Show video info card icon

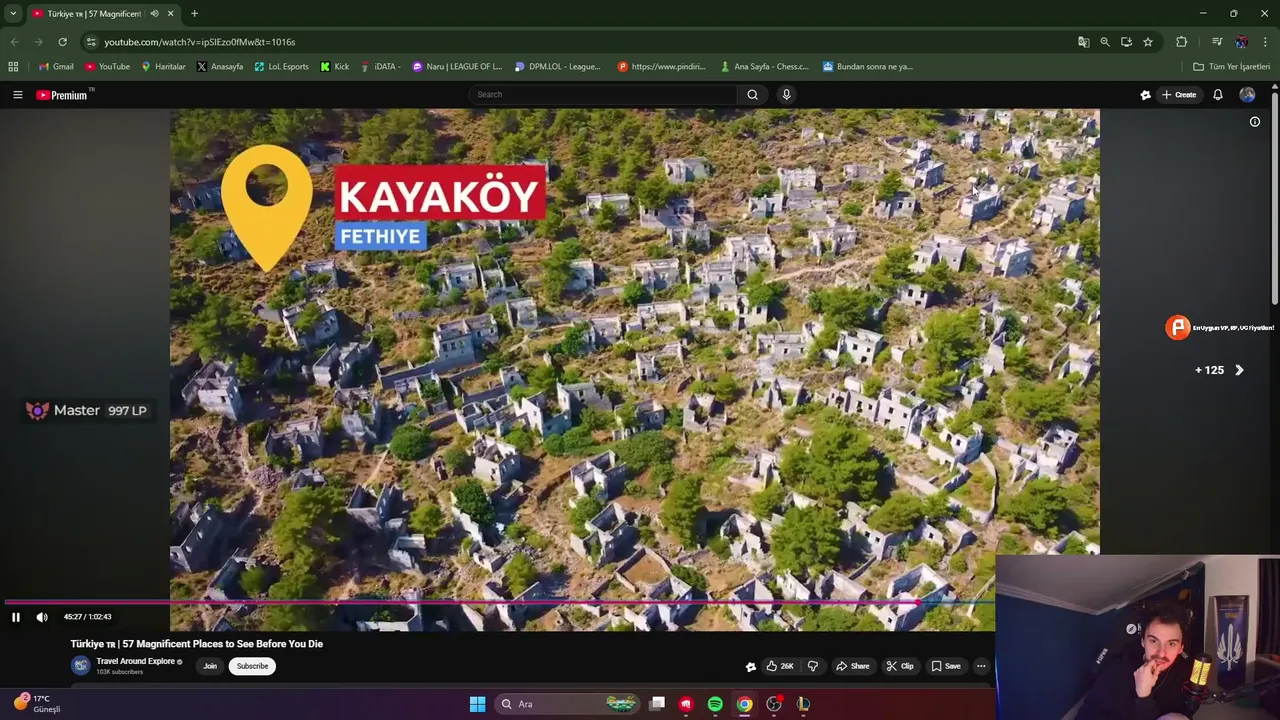tap(1255, 122)
